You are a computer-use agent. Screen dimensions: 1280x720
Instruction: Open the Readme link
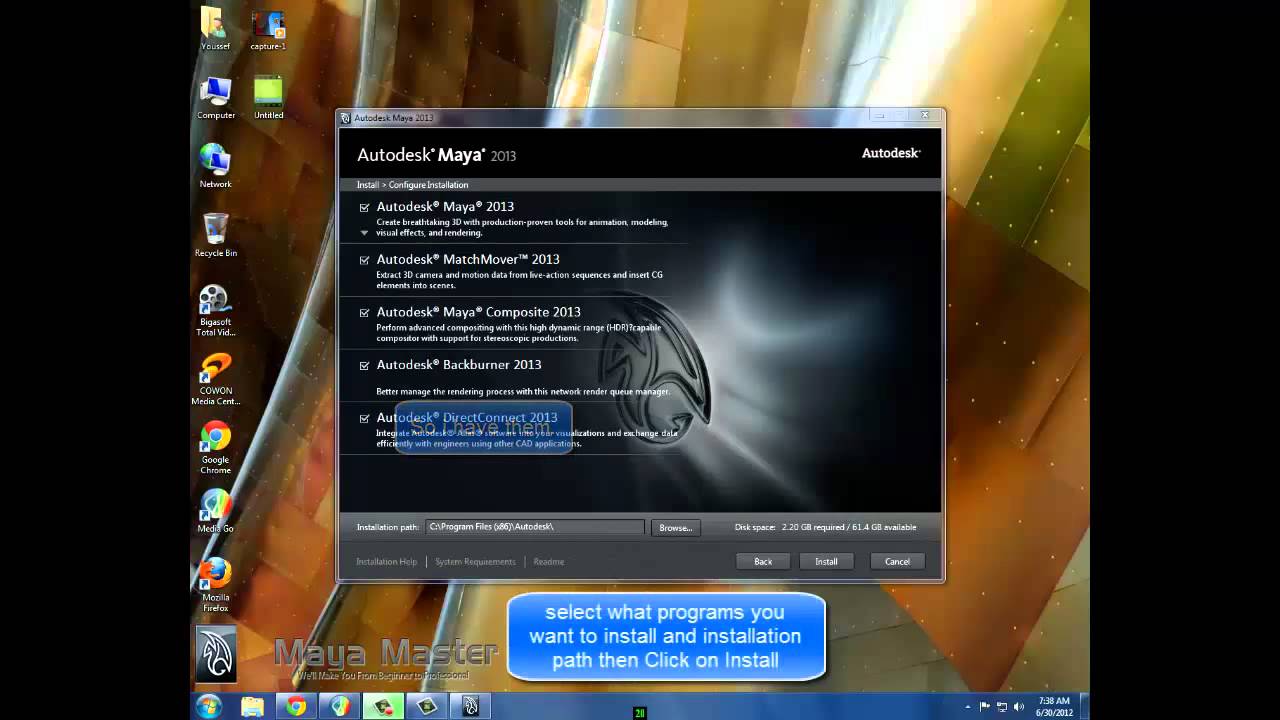tap(549, 562)
